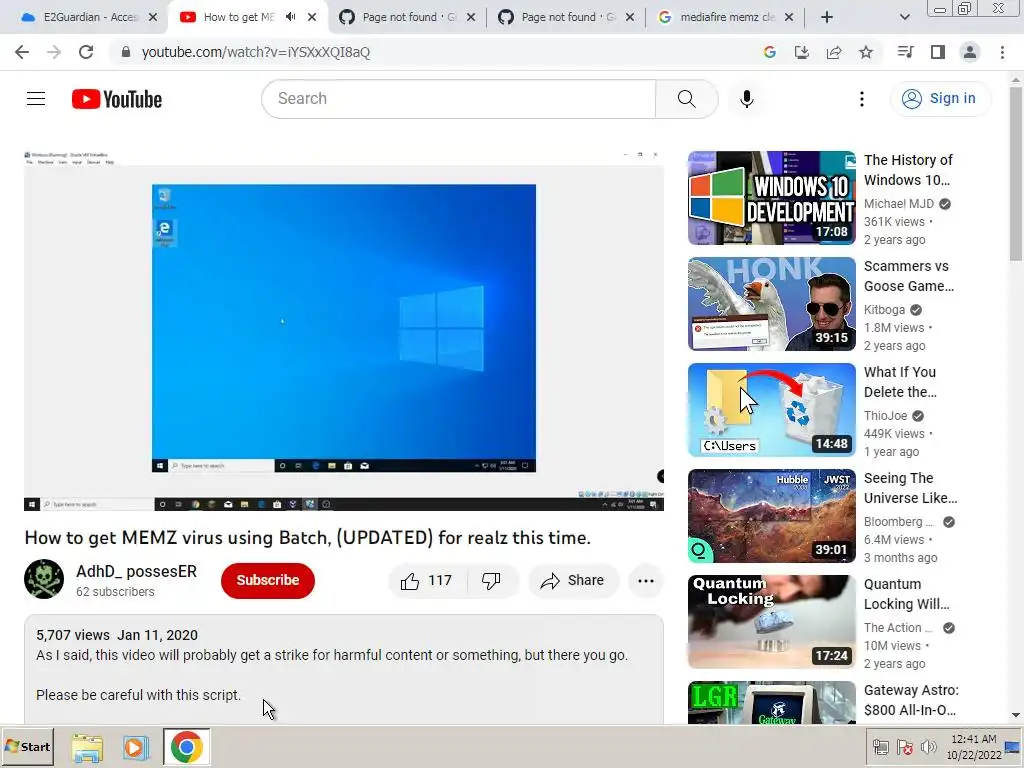Start voice search with the microphone
This screenshot has height=768, width=1024.
pos(746,99)
